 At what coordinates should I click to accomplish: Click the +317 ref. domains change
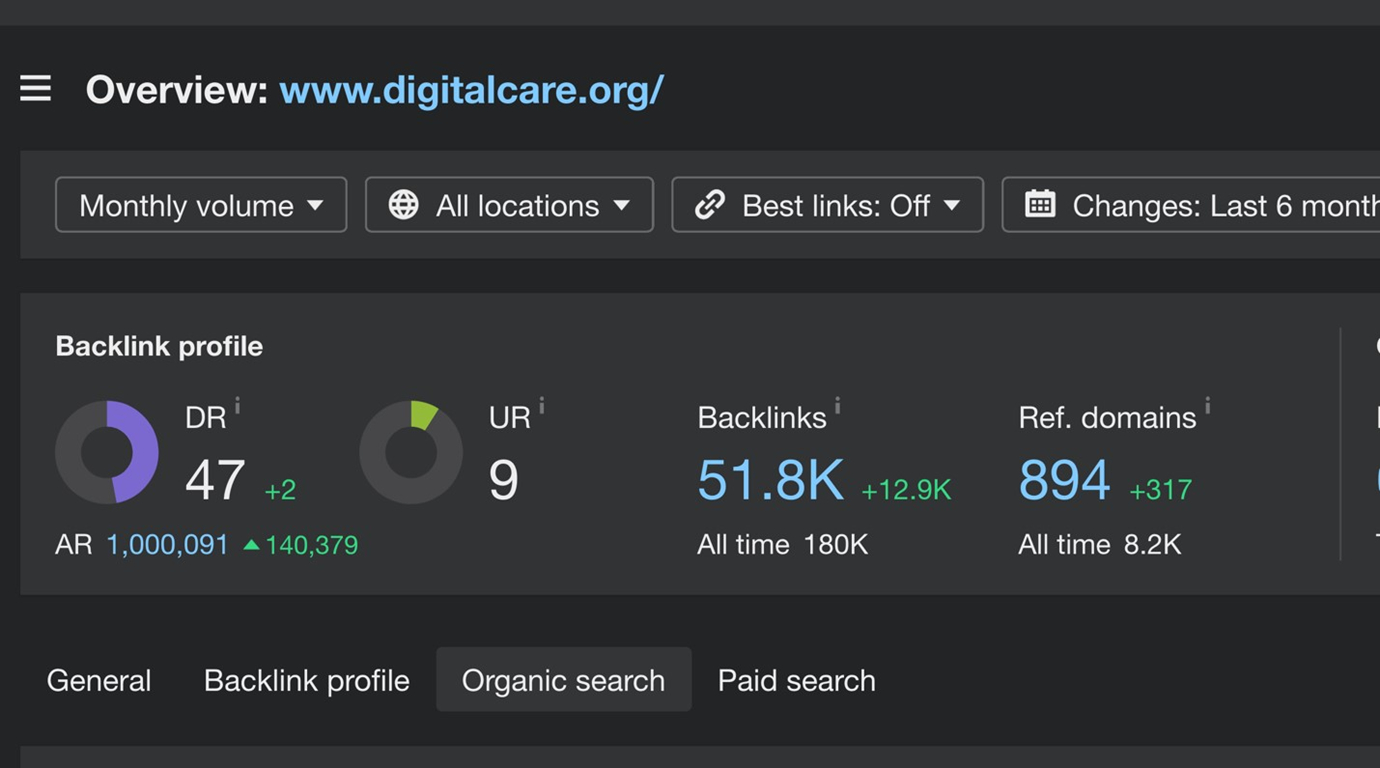click(x=1160, y=490)
